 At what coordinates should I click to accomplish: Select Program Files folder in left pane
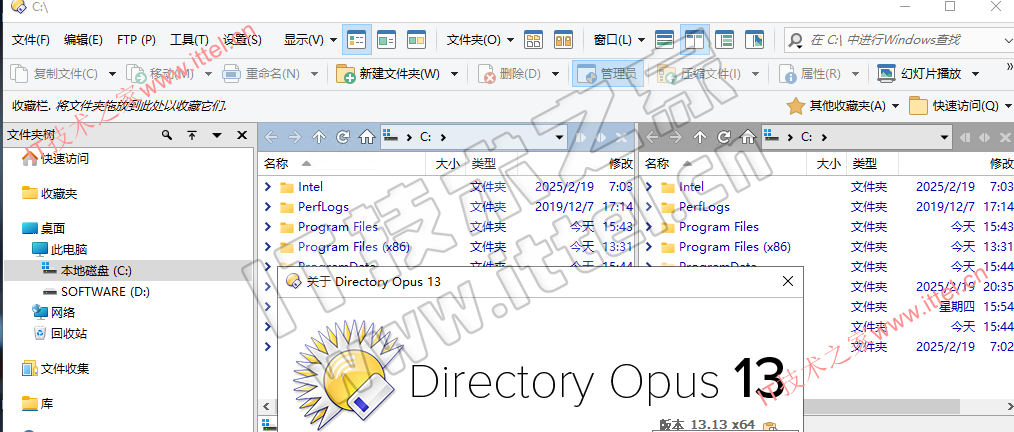[x=338, y=227]
